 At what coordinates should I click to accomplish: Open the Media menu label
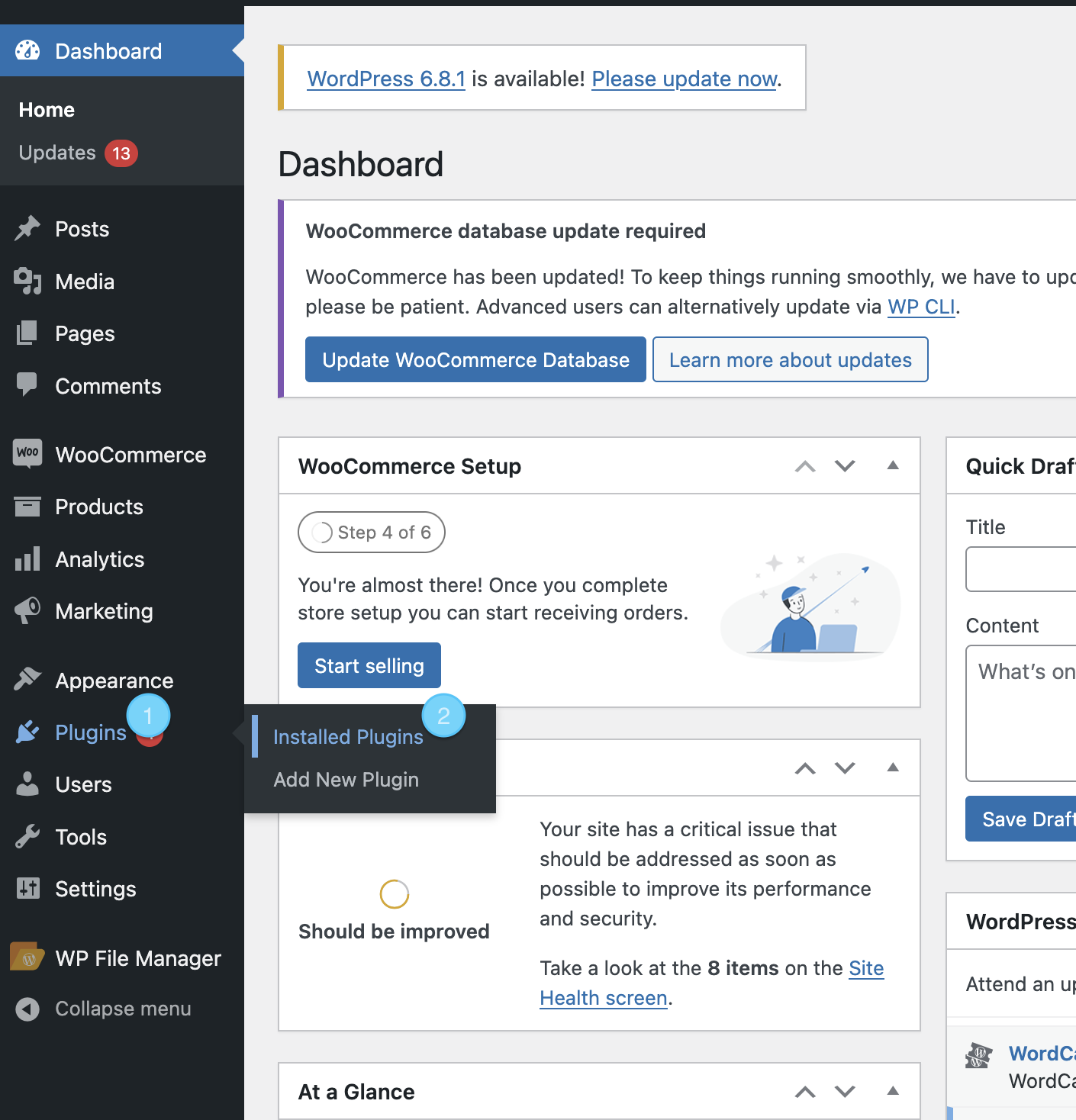(85, 282)
